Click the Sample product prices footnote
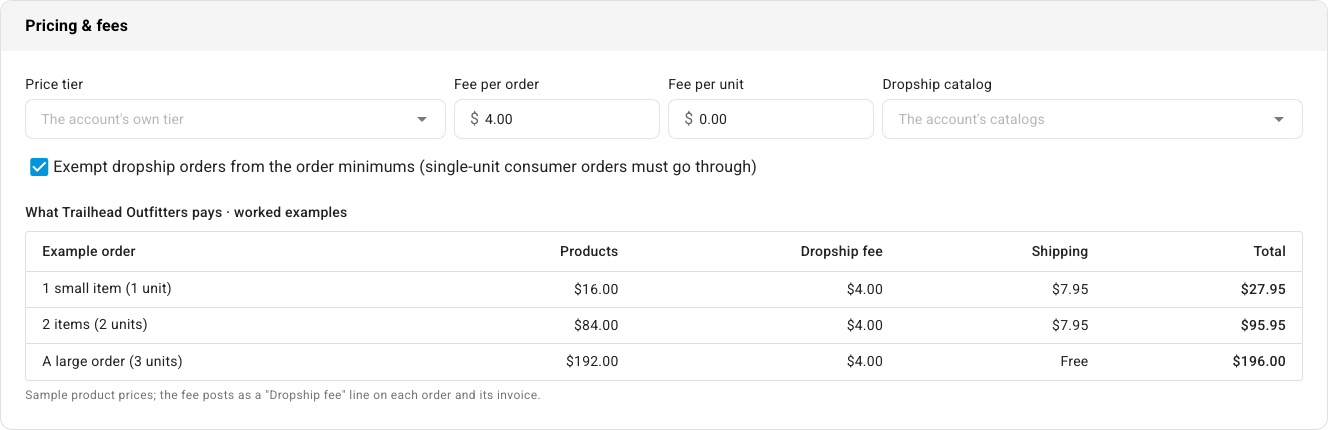The width and height of the screenshot is (1328, 430). coord(283,395)
